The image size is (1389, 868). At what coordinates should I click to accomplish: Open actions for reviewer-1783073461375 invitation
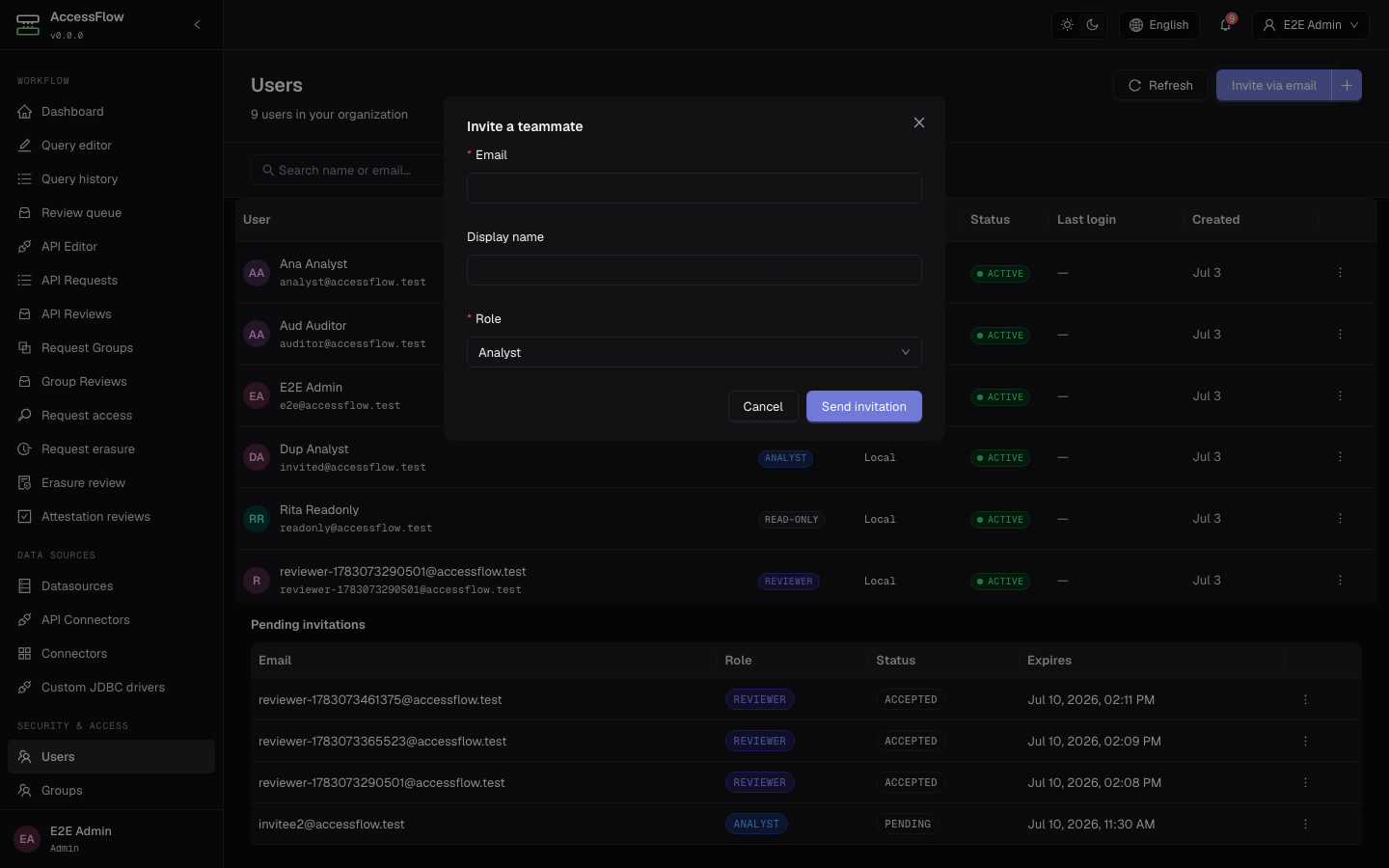click(1305, 700)
